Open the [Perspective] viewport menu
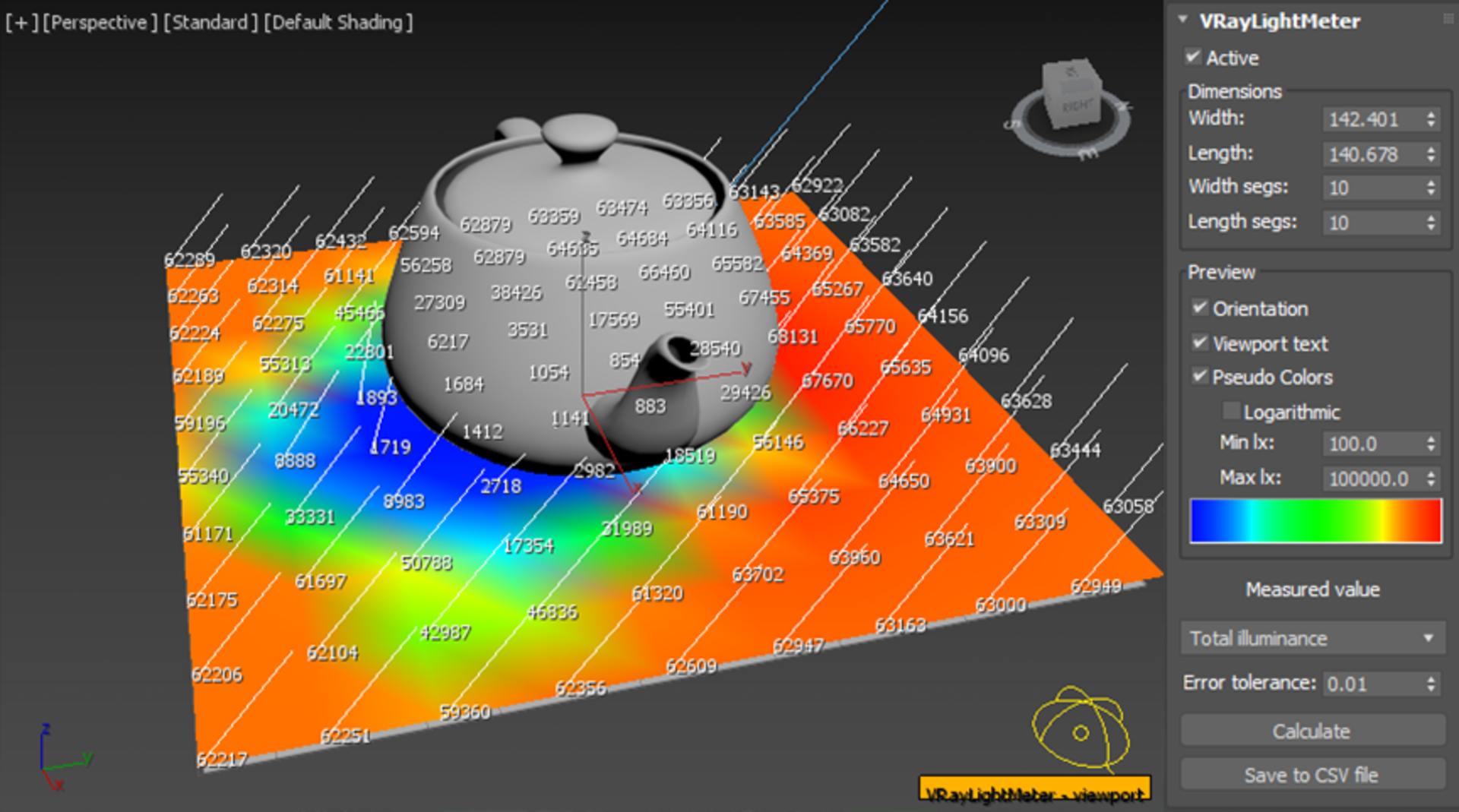Viewport: 1459px width, 812px height. tap(100, 22)
